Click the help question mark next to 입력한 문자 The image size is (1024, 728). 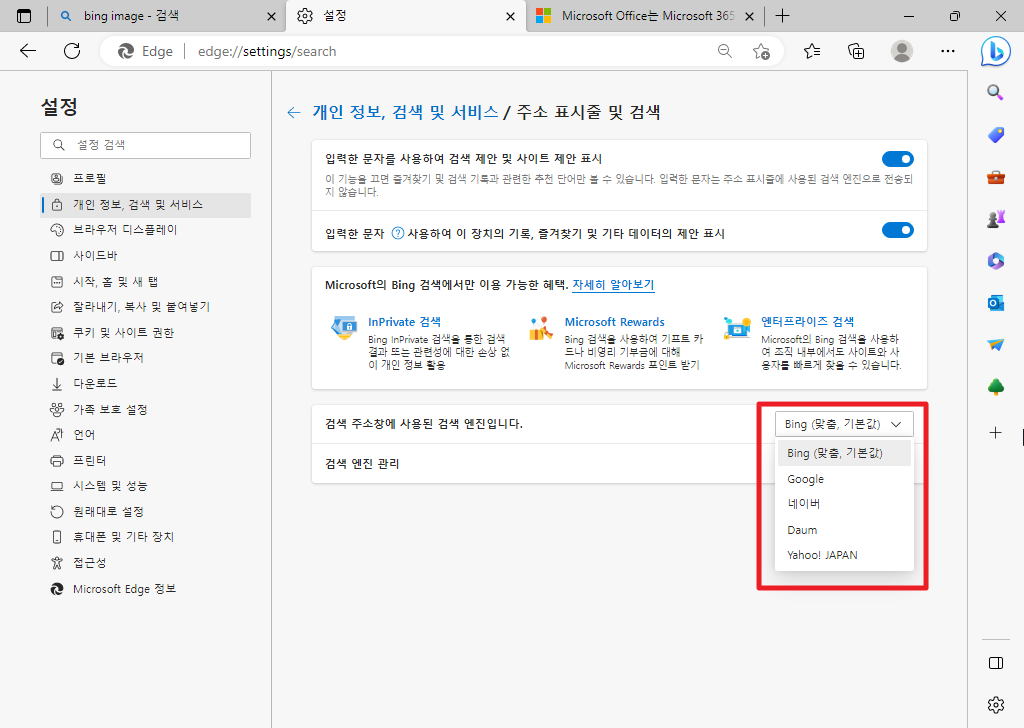coord(397,233)
